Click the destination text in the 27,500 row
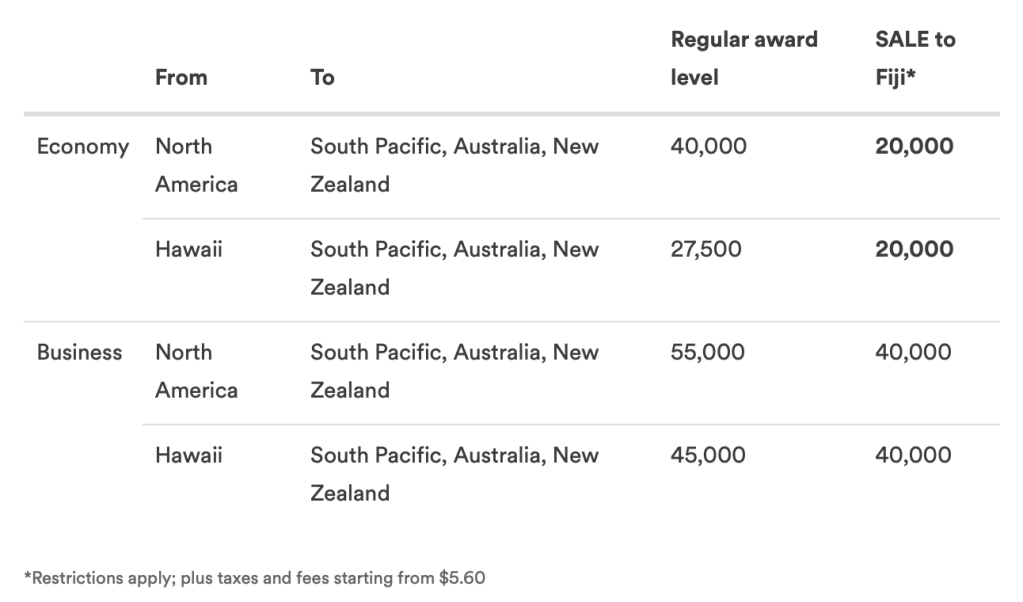Image resolution: width=1023 pixels, height=602 pixels. [x=454, y=268]
